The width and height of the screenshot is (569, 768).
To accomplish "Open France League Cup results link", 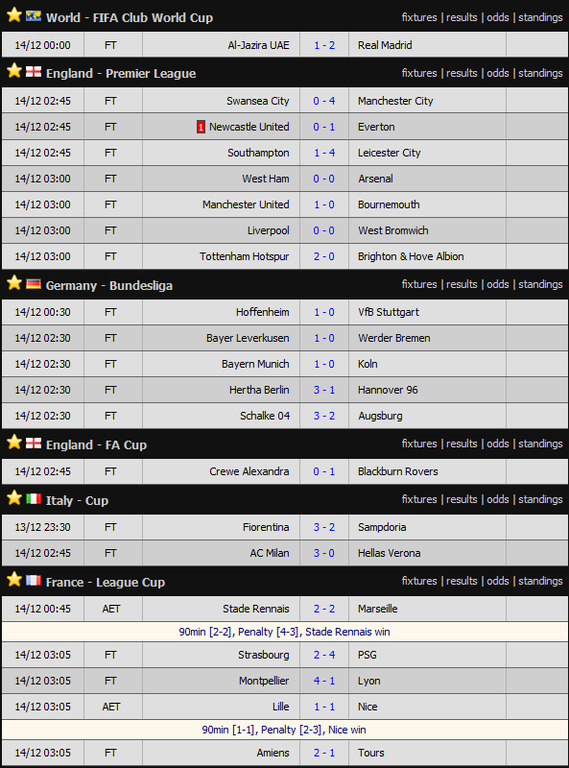I will tap(462, 581).
